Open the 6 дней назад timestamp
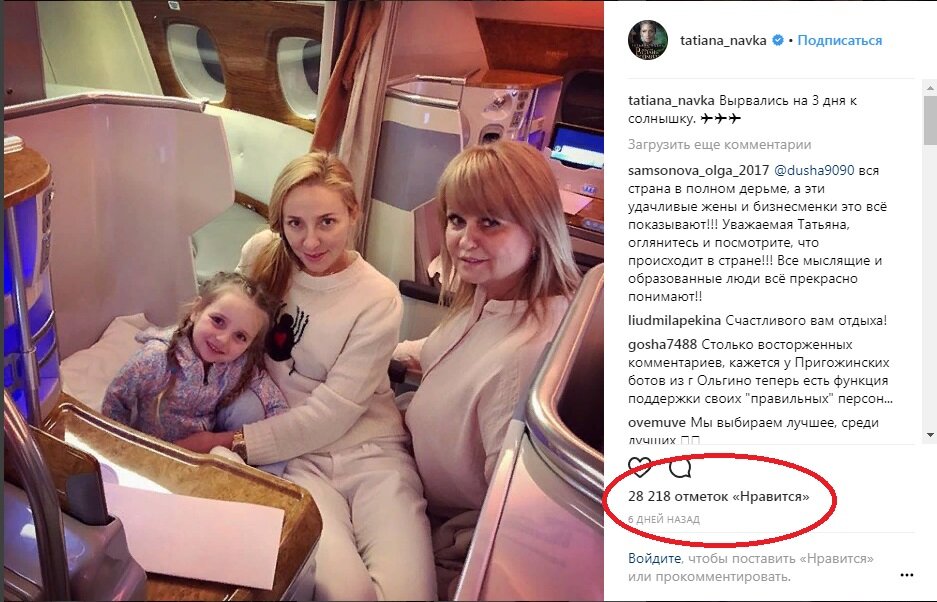937x602 pixels. [664, 520]
